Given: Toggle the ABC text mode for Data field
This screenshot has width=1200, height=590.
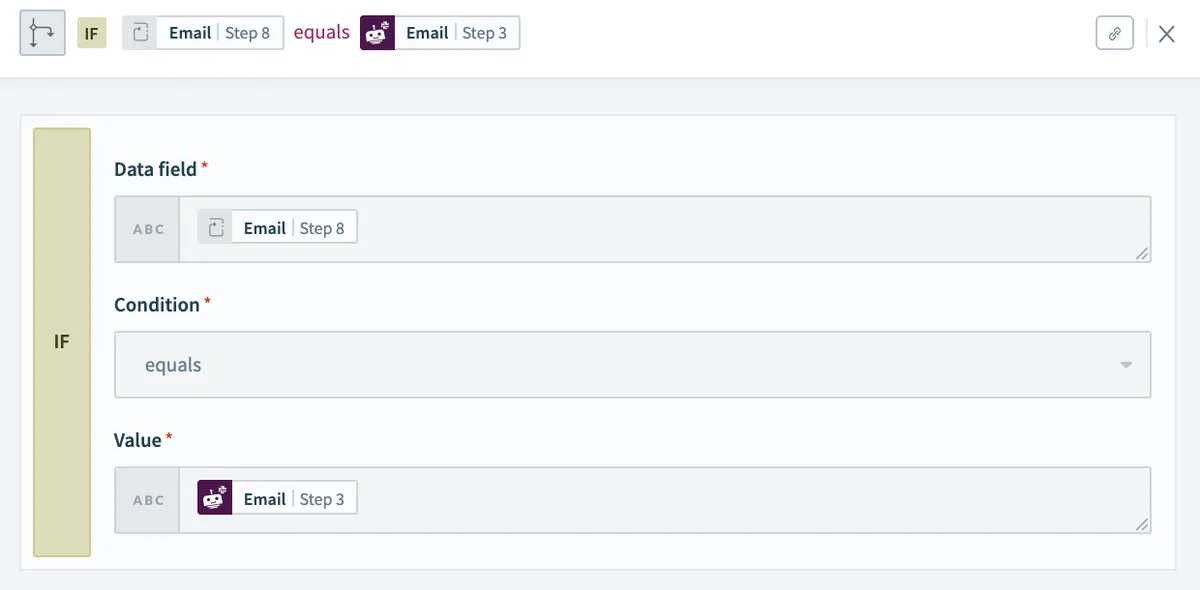Looking at the screenshot, I should 148,229.
